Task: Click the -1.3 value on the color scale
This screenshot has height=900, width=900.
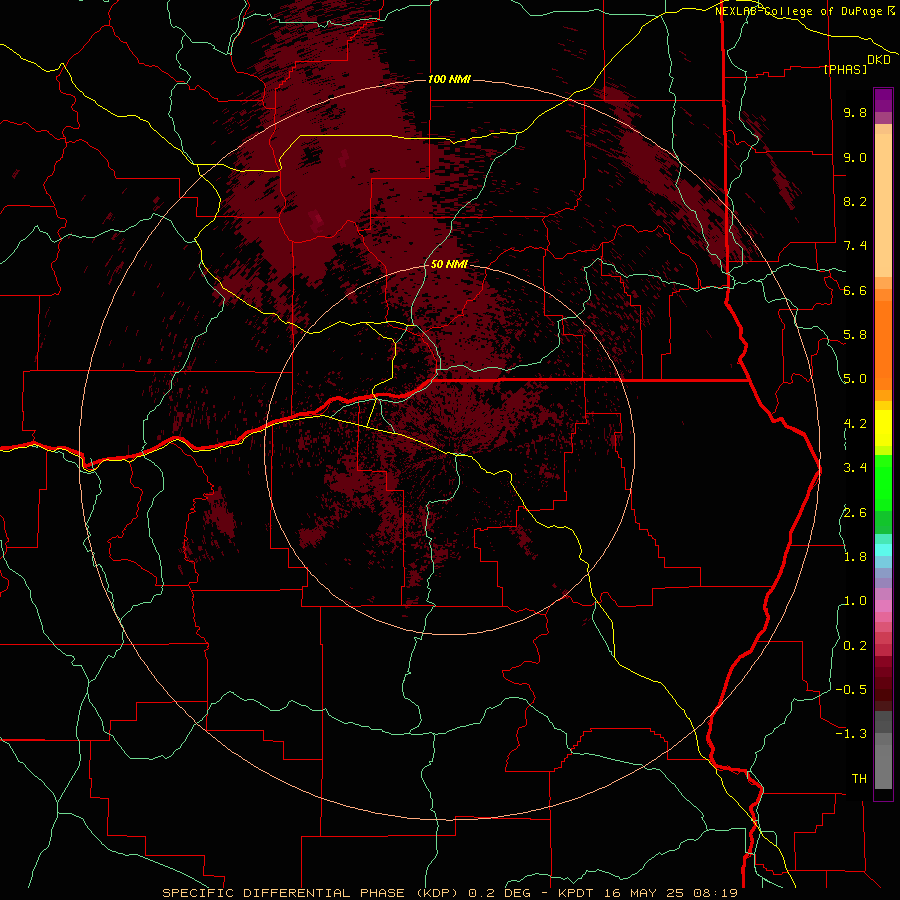Action: tap(851, 734)
